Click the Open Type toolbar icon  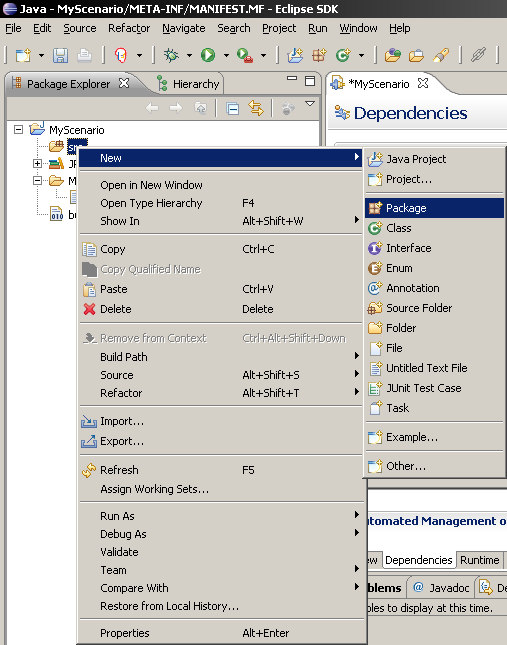coord(392,55)
